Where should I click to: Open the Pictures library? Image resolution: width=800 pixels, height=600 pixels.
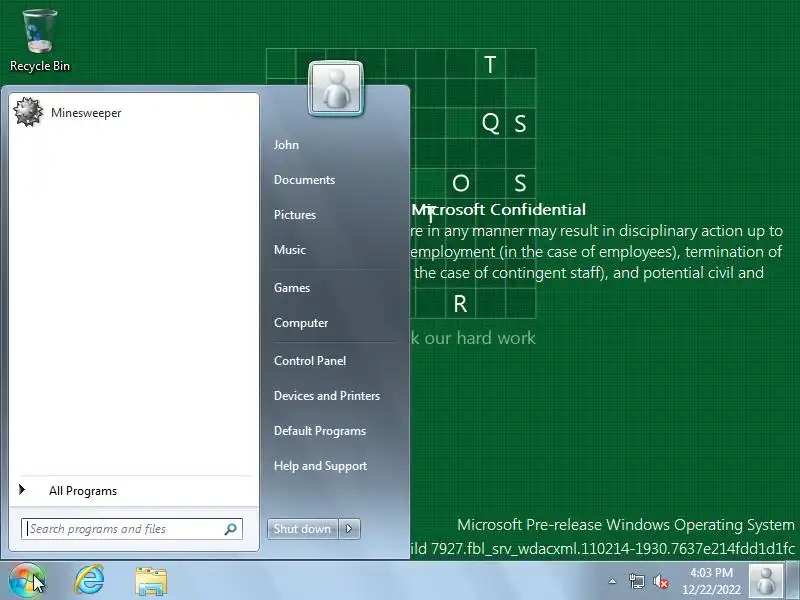click(294, 215)
